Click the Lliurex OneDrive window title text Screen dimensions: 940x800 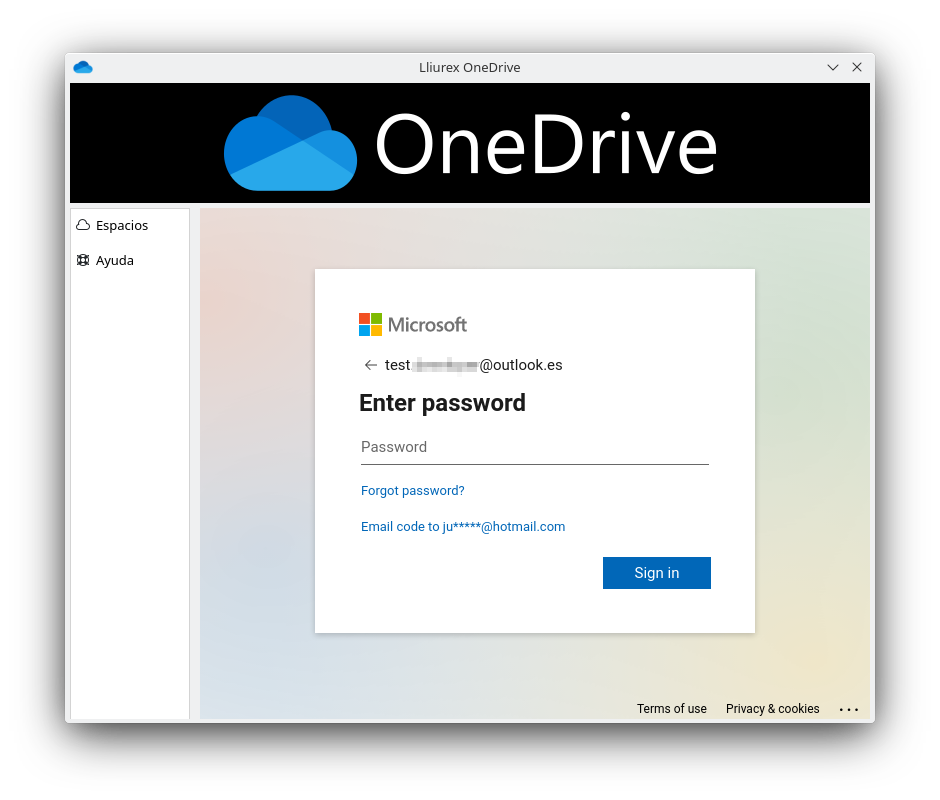click(x=469, y=67)
